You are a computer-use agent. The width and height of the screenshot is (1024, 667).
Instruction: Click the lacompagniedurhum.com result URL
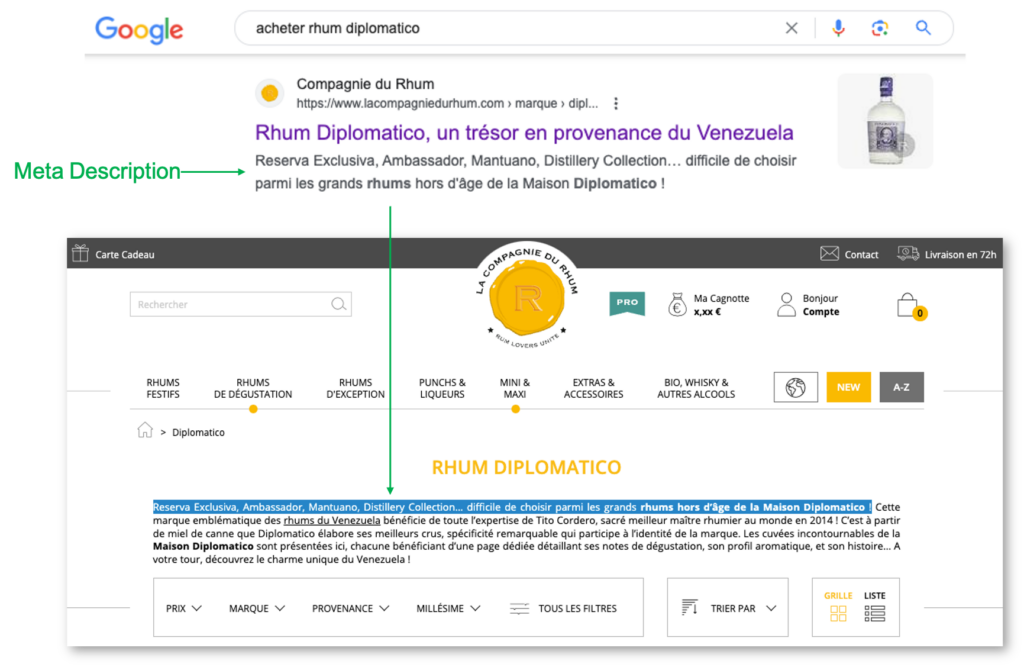coord(447,103)
